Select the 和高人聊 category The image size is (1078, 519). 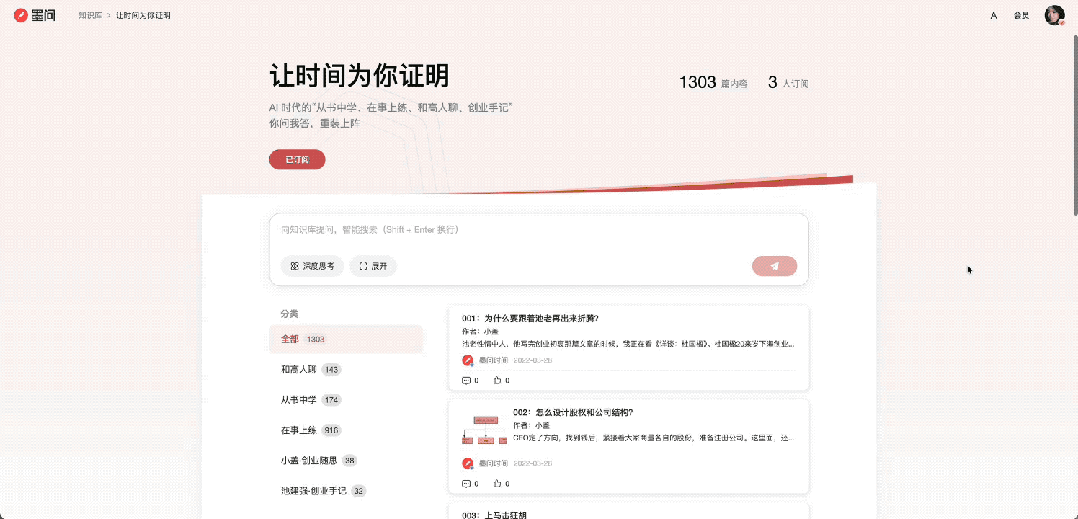(x=346, y=369)
